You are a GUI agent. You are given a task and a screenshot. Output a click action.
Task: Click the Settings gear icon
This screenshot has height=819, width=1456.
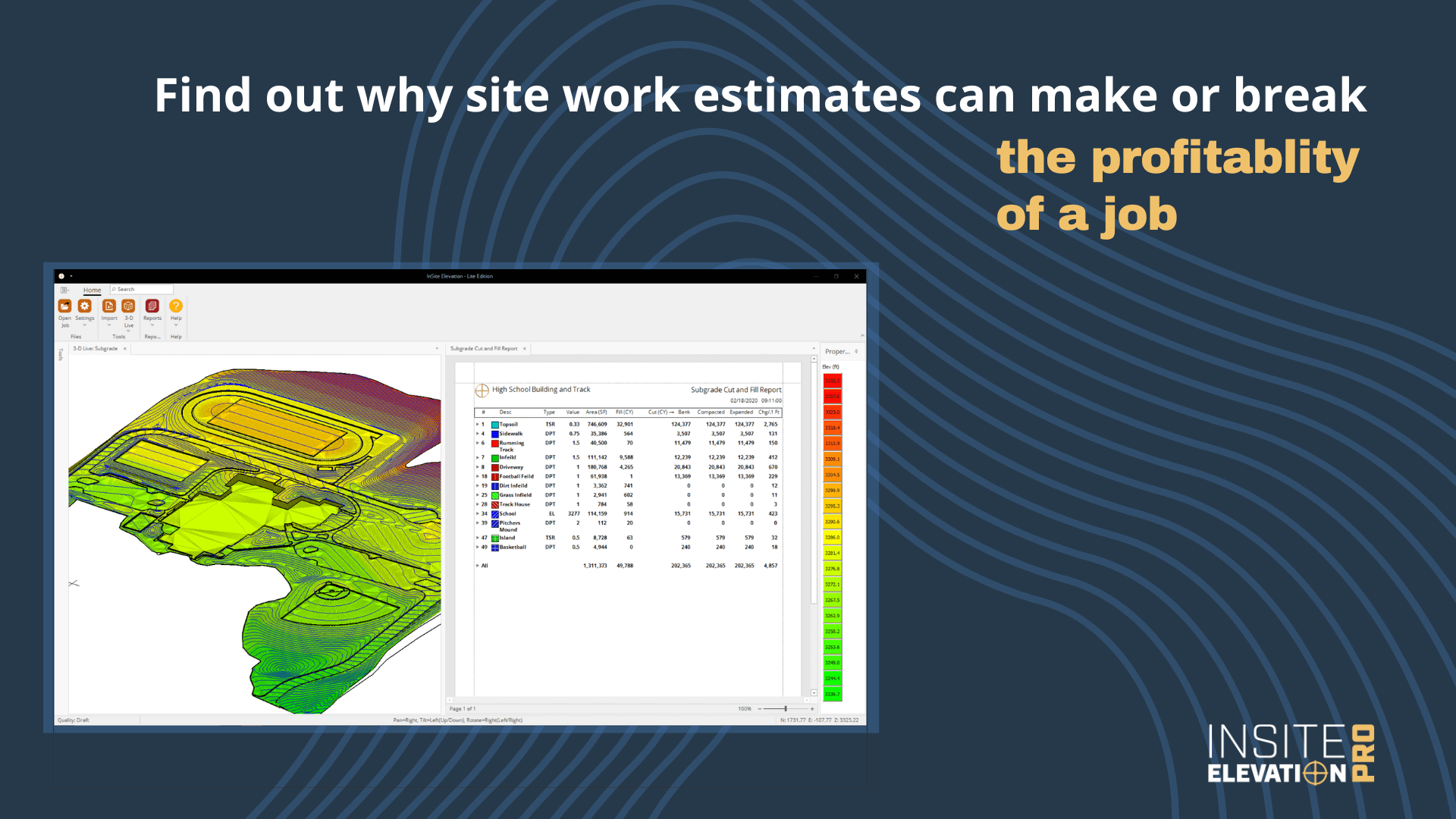pyautogui.click(x=85, y=306)
